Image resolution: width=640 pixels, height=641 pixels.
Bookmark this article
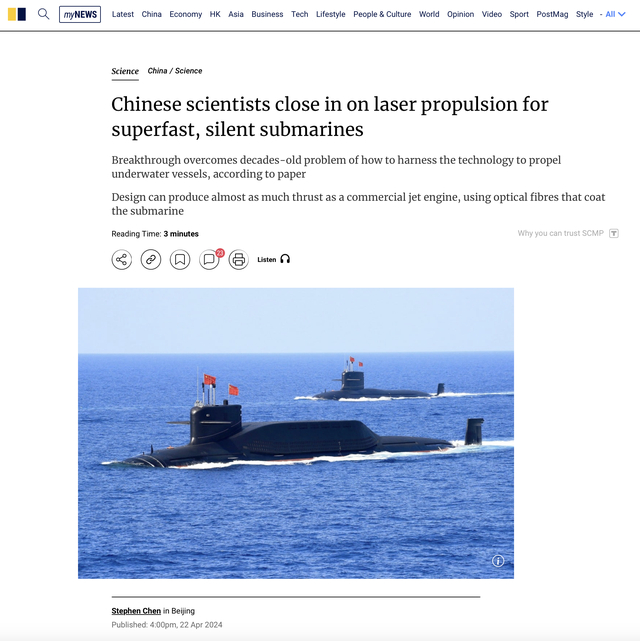(180, 260)
